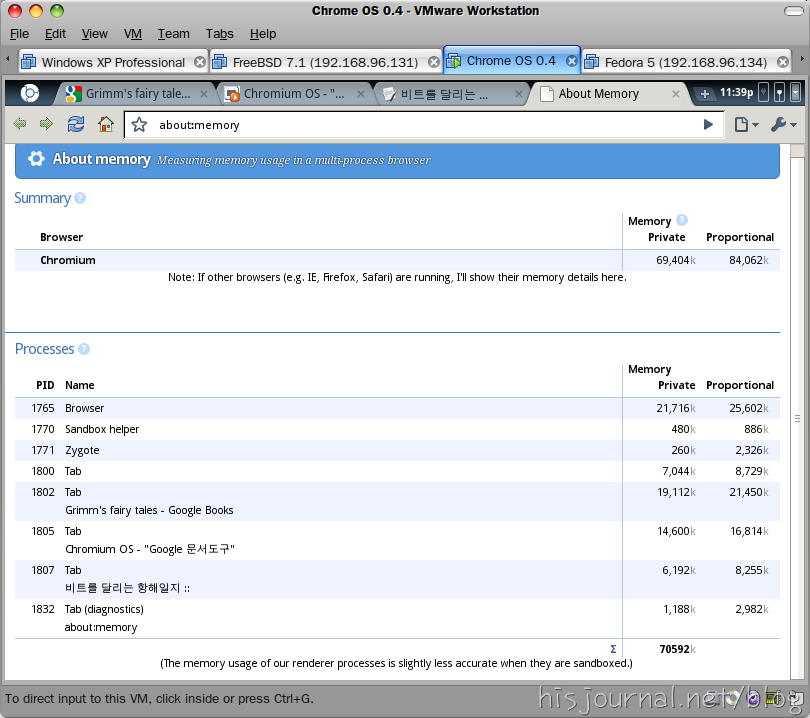Close the Chrome OS 0.4 VM tab
This screenshot has width=810, height=718.
pos(571,61)
